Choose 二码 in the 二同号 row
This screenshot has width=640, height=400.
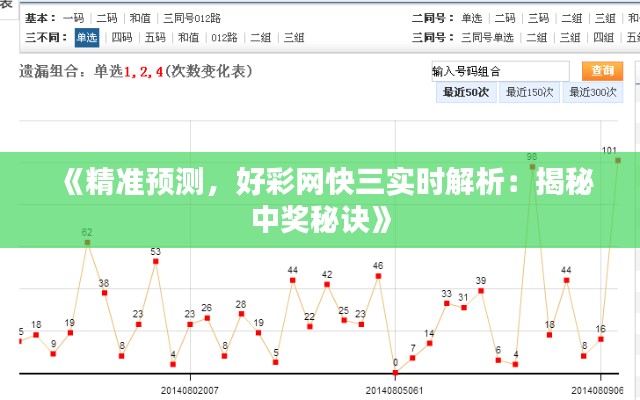505,18
